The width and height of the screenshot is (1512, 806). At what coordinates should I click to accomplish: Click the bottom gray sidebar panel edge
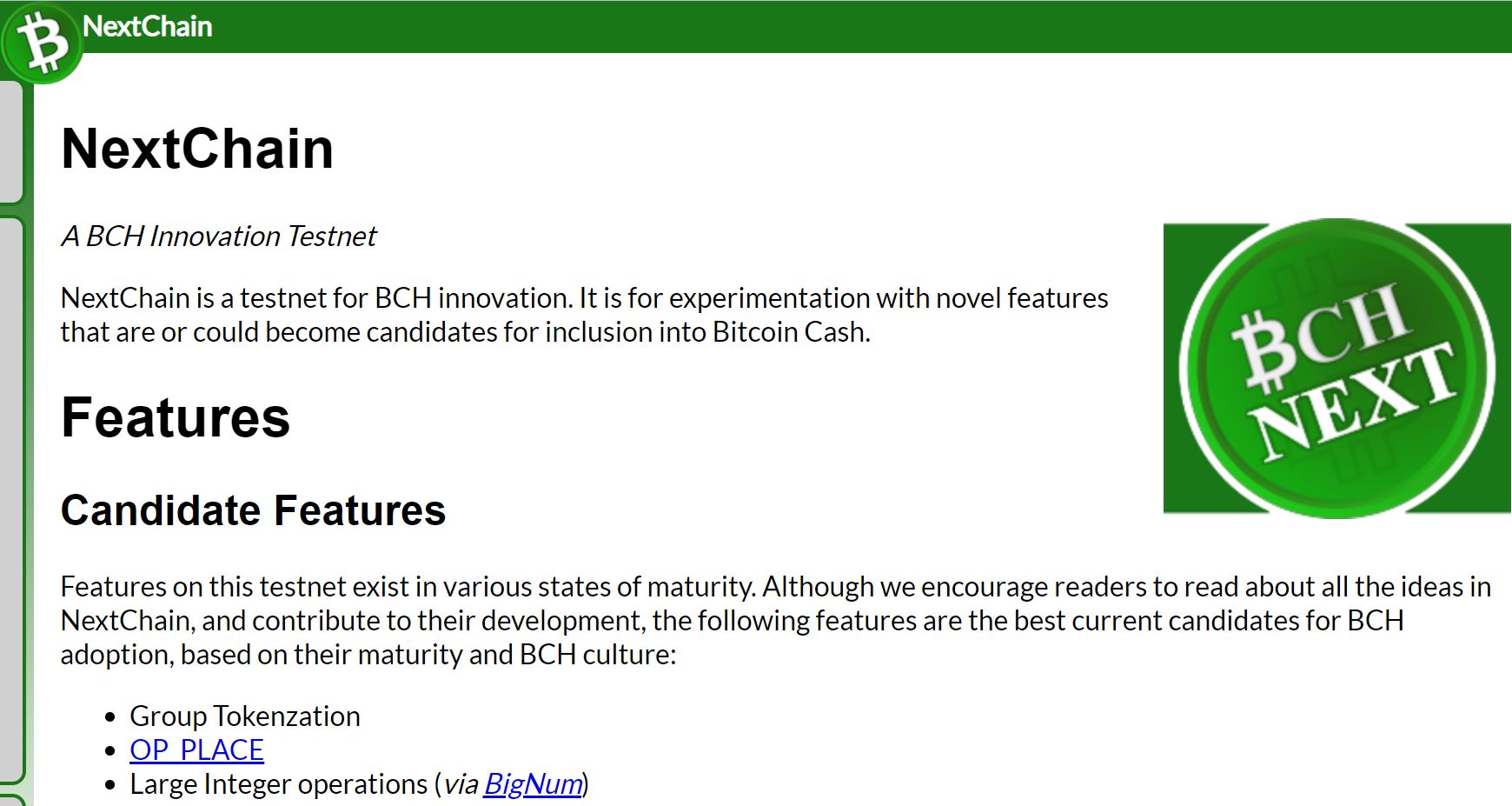(11, 800)
